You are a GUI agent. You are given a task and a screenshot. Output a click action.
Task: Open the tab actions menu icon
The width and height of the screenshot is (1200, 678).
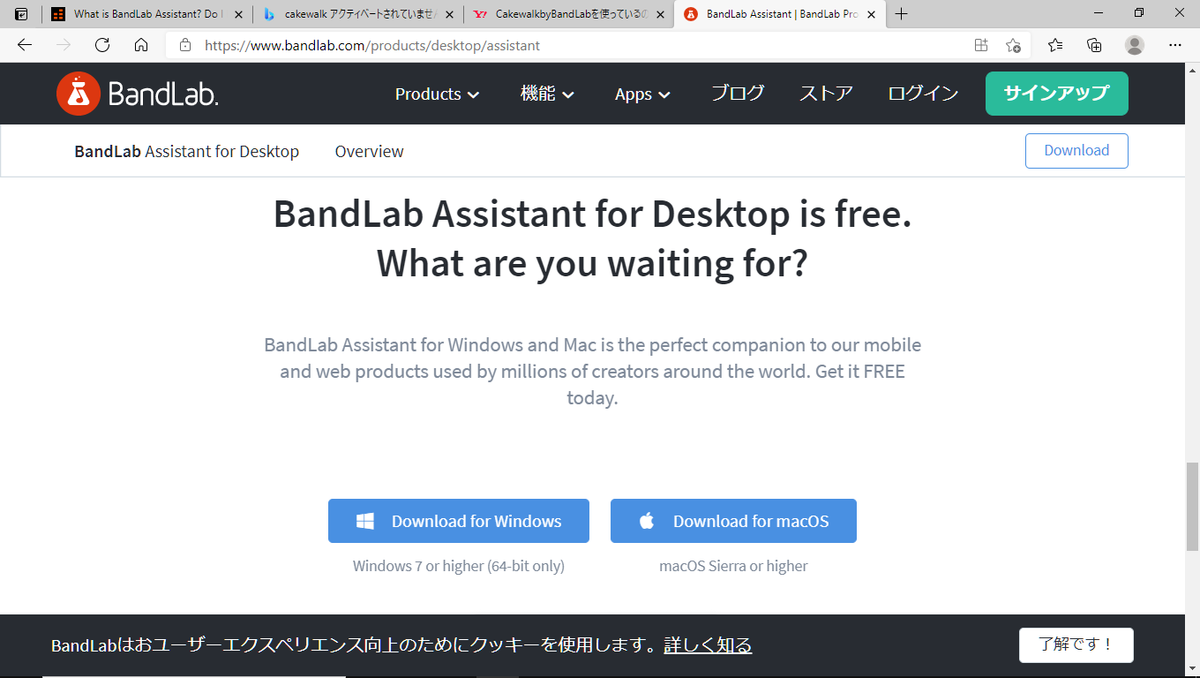click(x=21, y=14)
